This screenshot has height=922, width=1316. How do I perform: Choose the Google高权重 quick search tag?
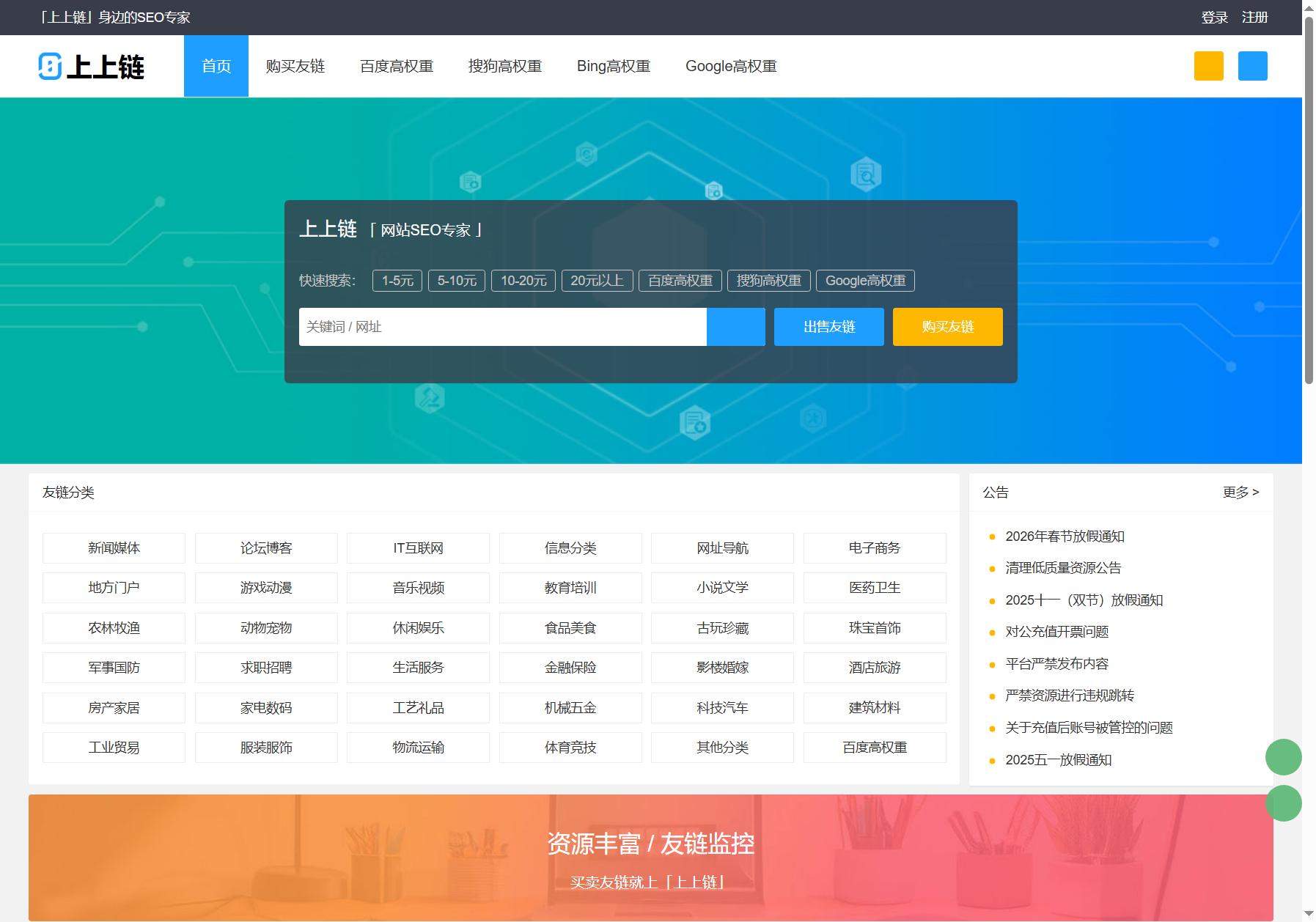coord(865,281)
